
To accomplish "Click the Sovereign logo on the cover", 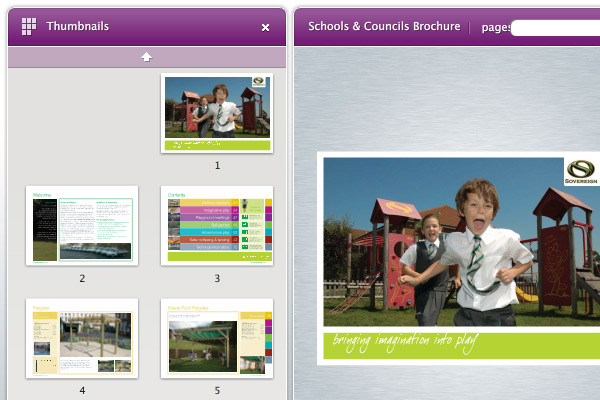I will click(581, 171).
